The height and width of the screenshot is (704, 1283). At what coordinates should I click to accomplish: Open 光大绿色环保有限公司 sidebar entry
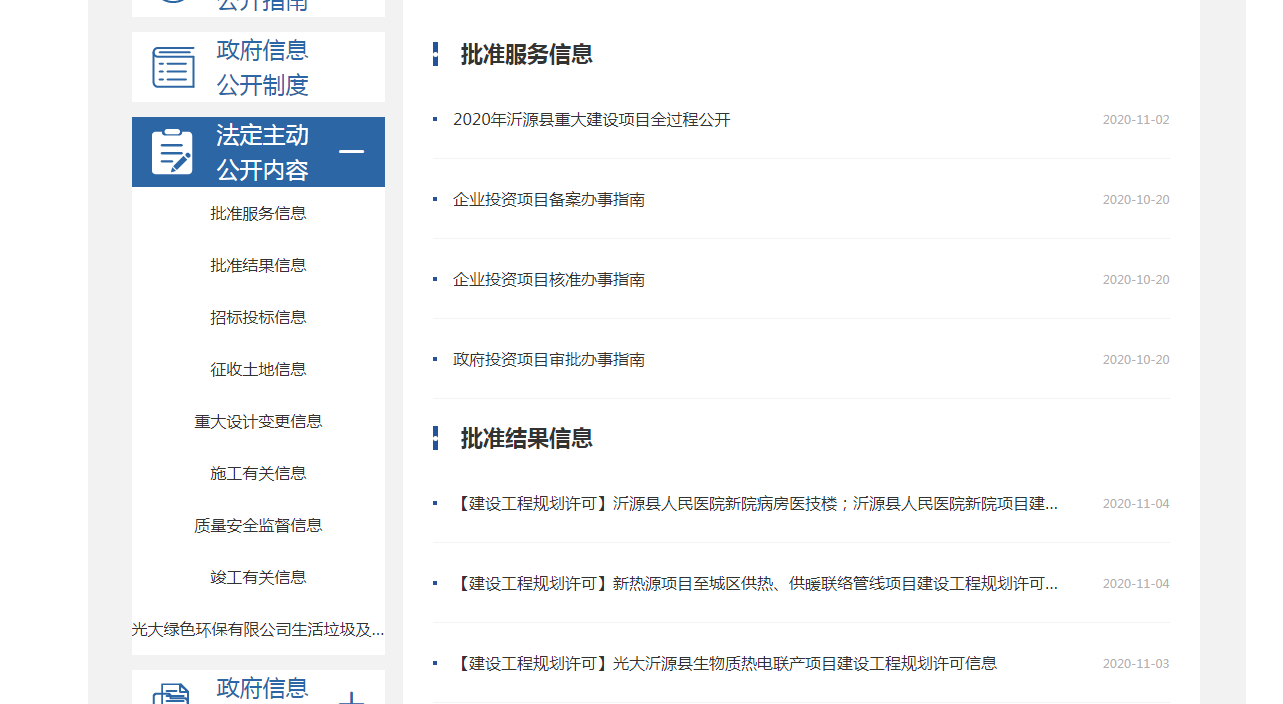click(258, 629)
